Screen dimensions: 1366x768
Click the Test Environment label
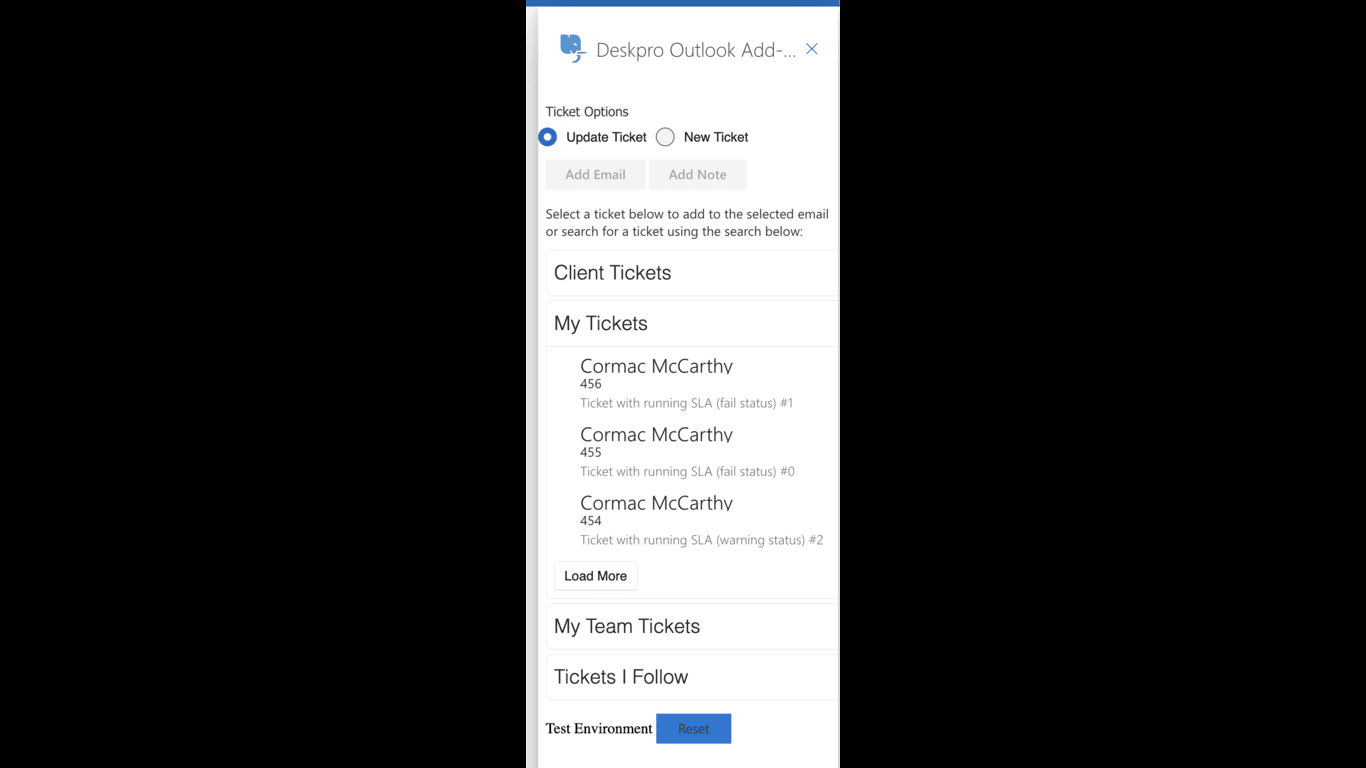(599, 728)
